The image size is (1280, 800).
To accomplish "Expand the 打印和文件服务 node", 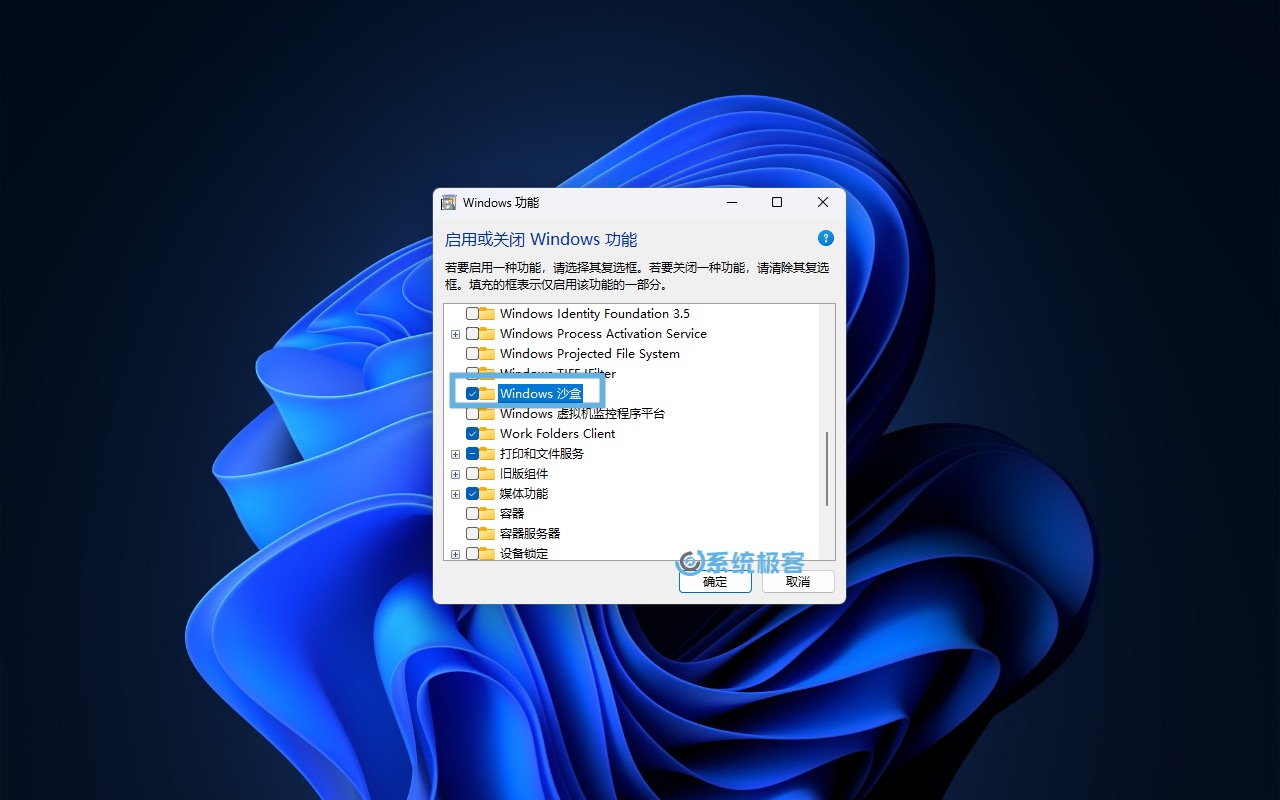I will pyautogui.click(x=455, y=453).
